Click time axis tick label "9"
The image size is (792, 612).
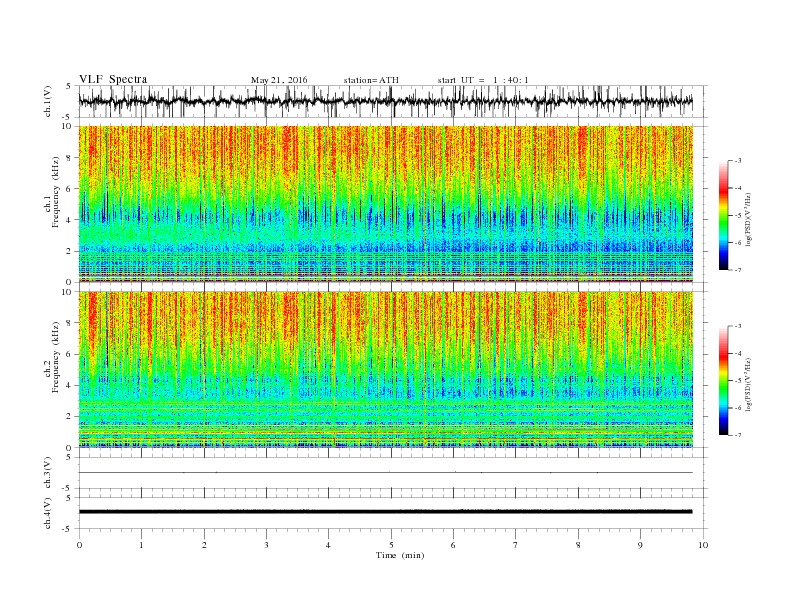coord(640,545)
